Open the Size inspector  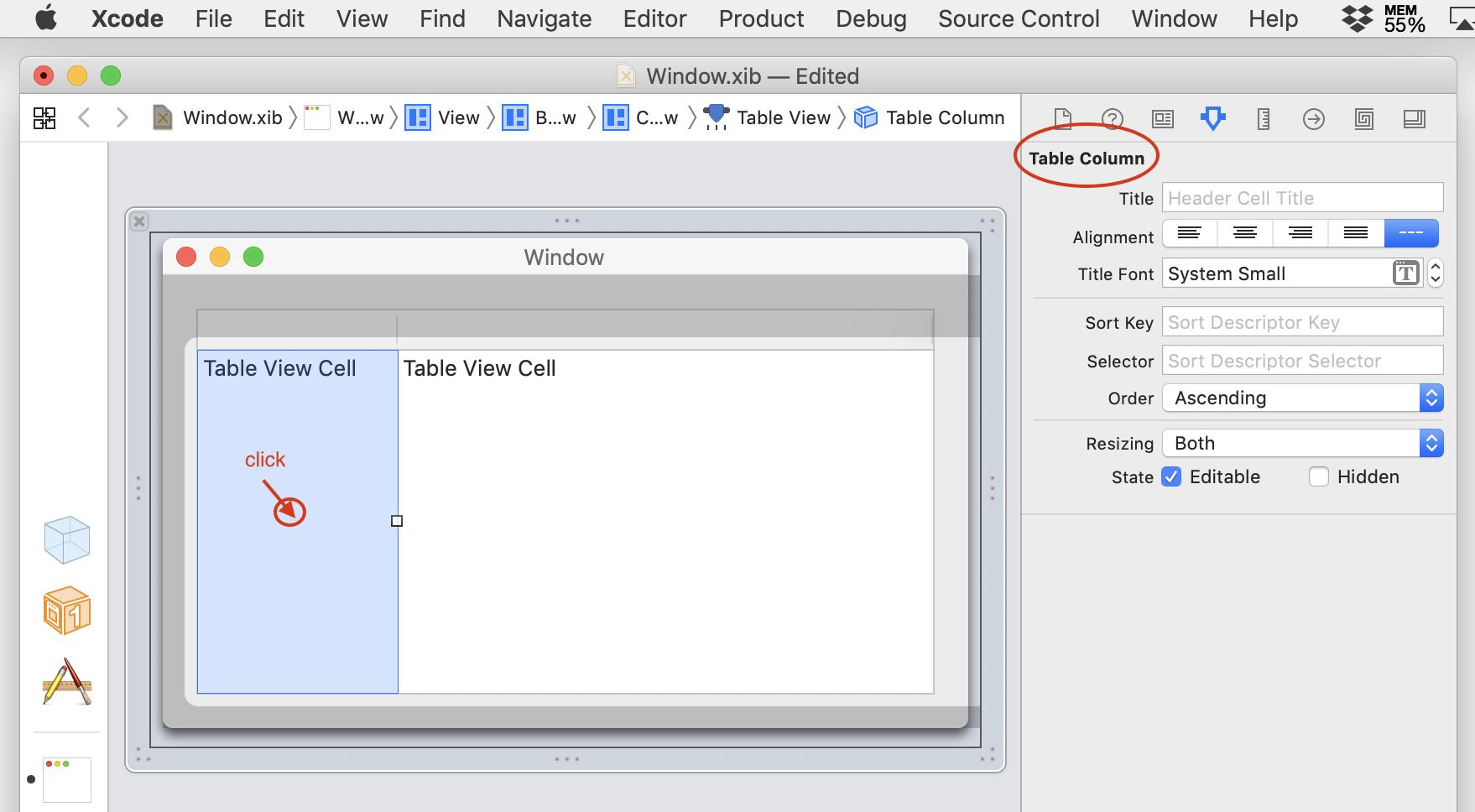(x=1263, y=118)
